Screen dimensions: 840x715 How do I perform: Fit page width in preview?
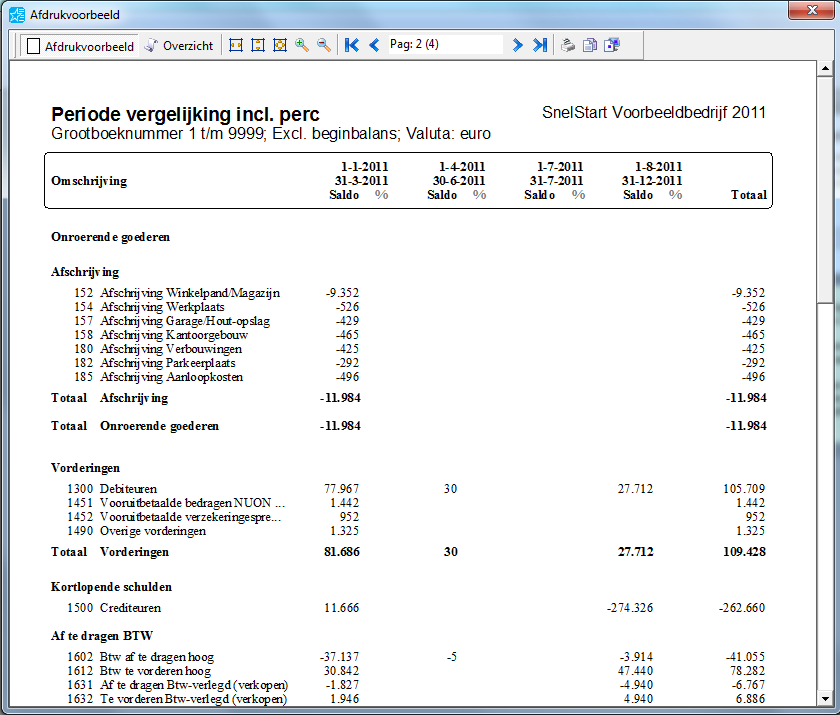[x=236, y=45]
